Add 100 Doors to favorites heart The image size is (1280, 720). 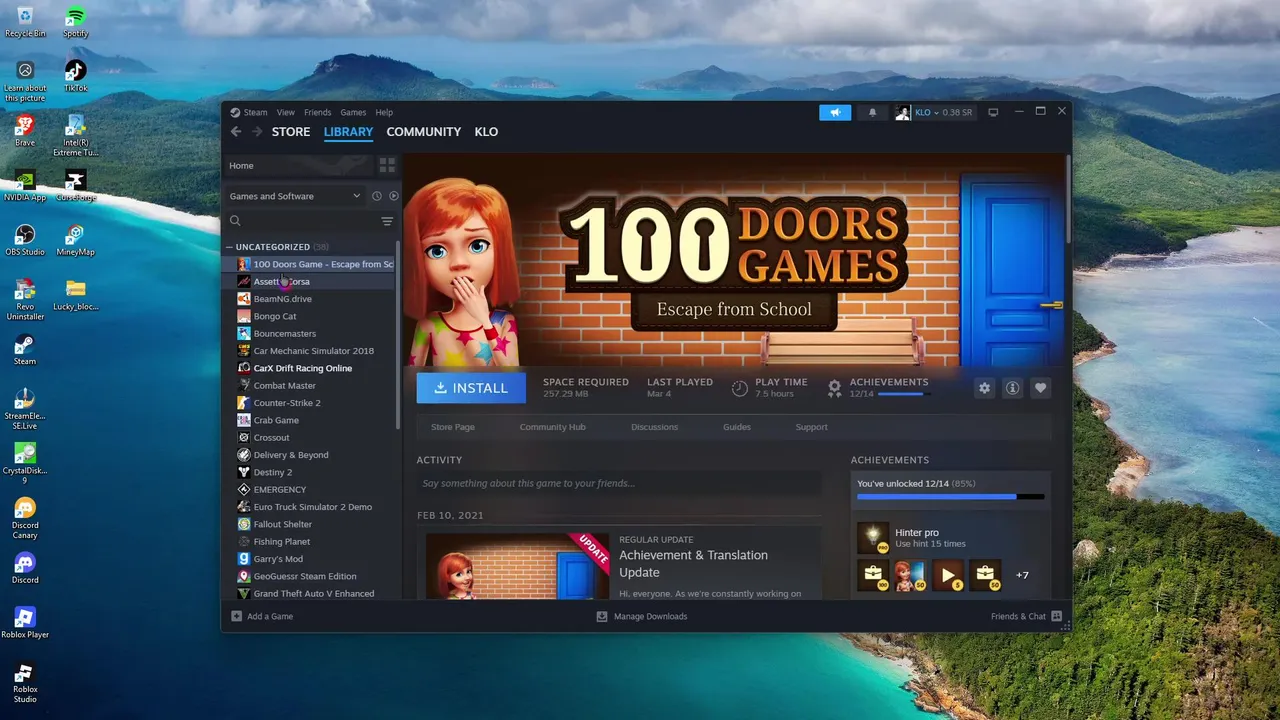coord(1040,388)
